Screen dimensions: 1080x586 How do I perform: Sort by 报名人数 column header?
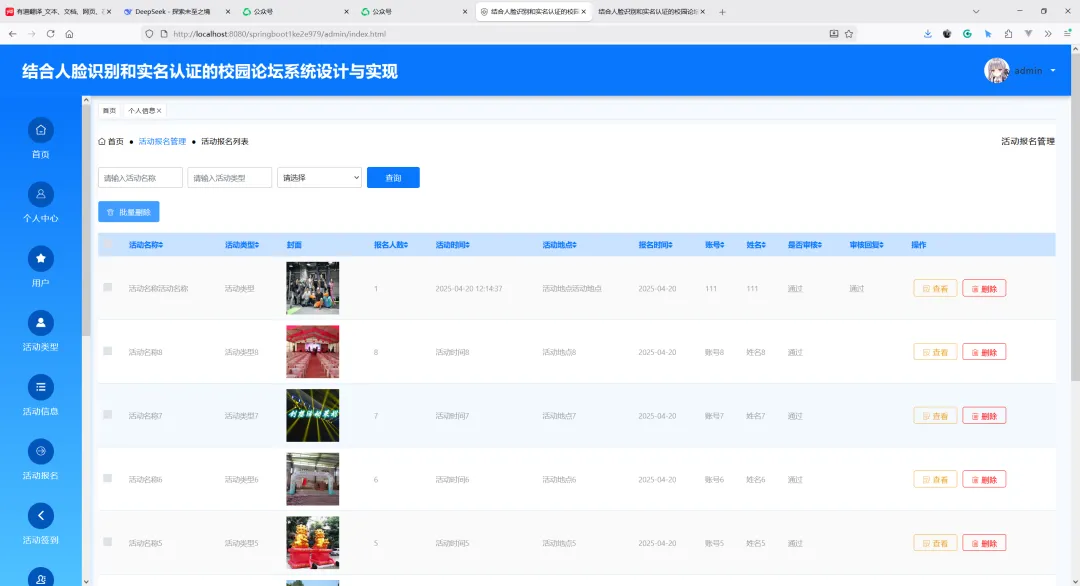(x=391, y=245)
